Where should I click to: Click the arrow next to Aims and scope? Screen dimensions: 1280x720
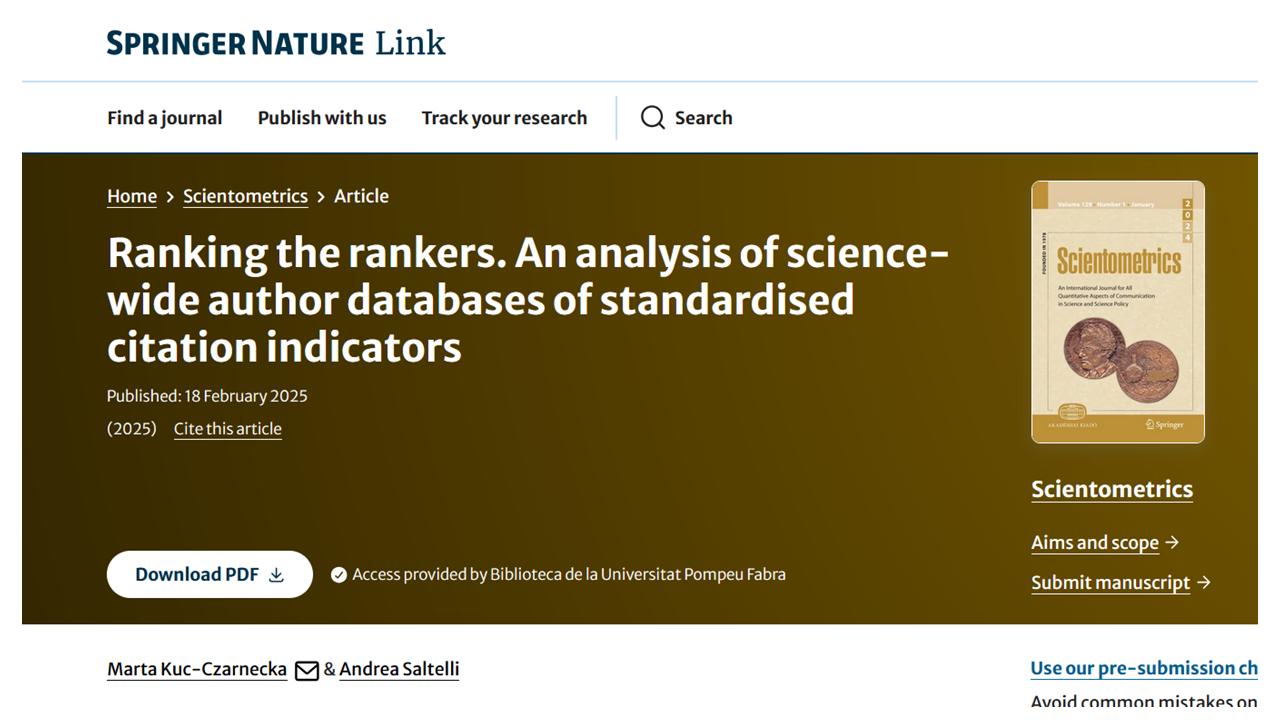(1172, 542)
